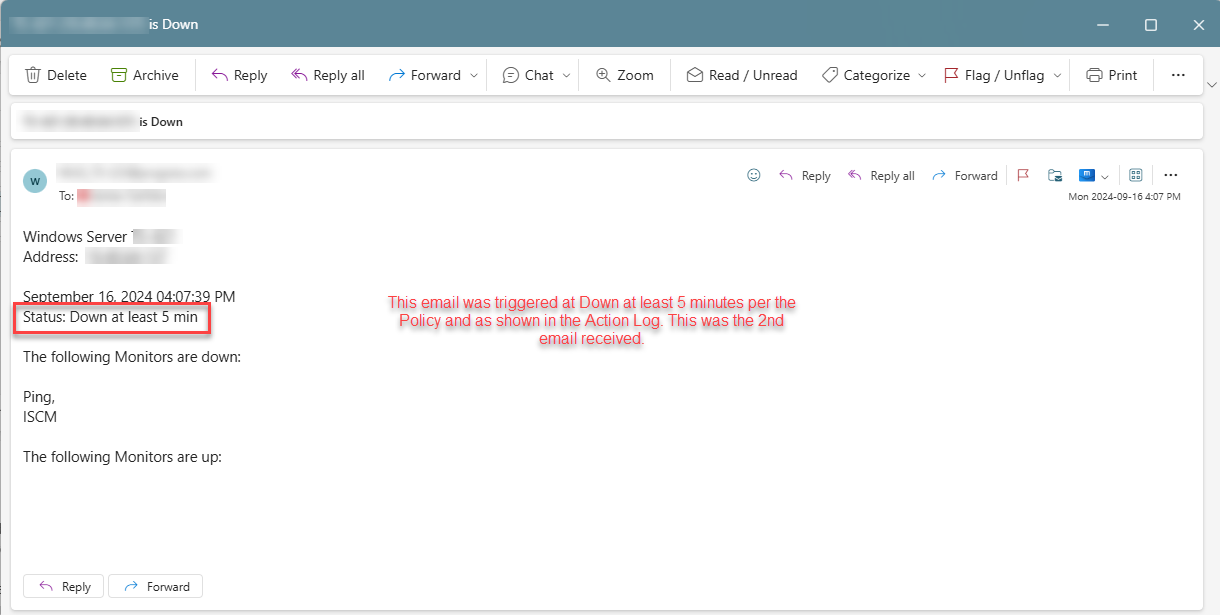Start a Chat about this message

pos(528,75)
